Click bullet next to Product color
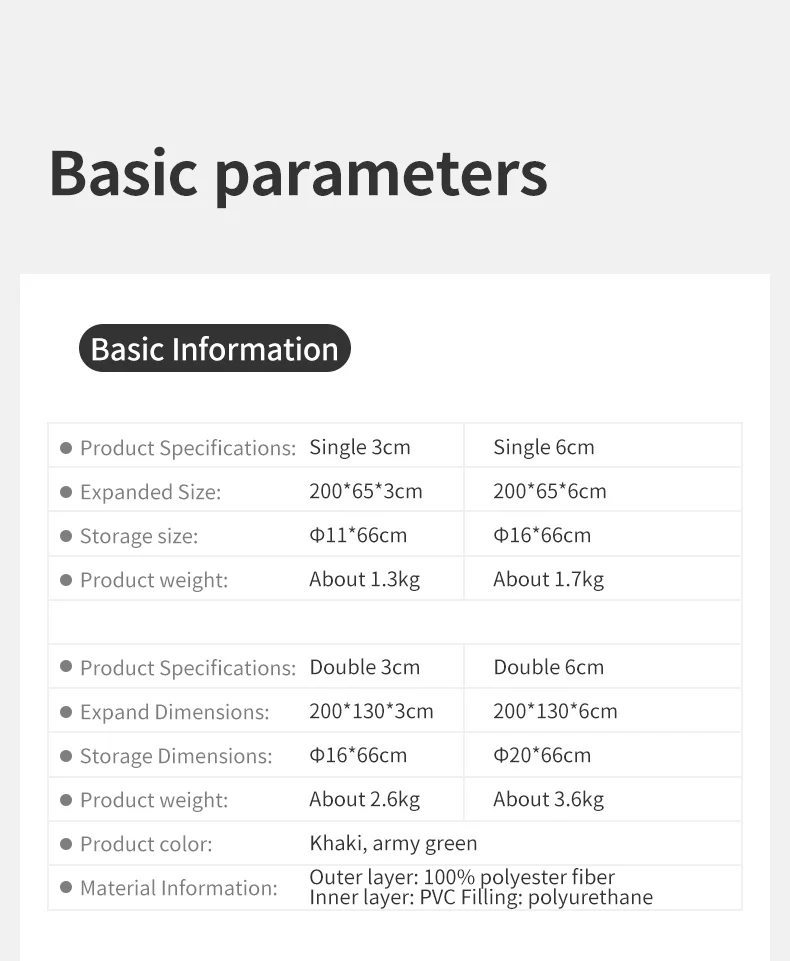 tap(66, 845)
